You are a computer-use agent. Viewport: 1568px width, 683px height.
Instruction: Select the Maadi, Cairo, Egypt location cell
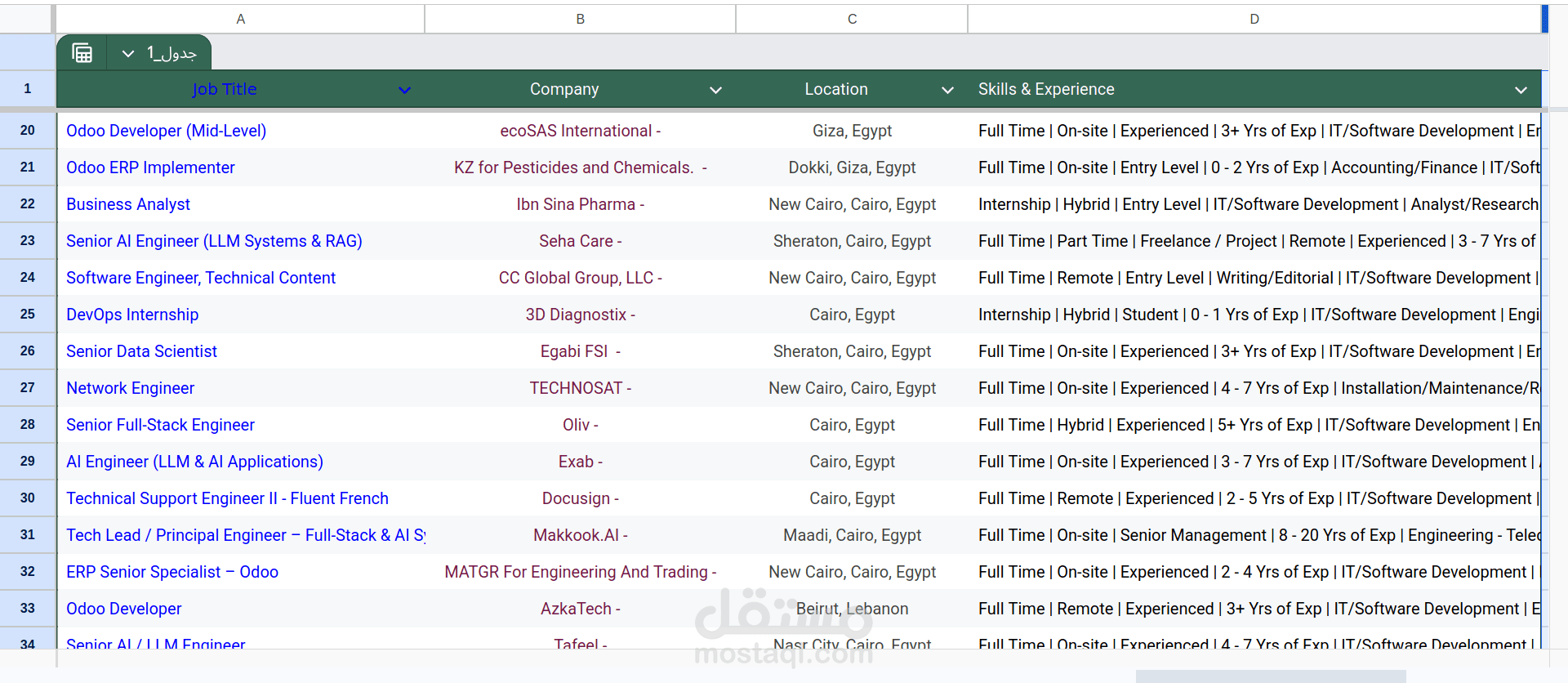(x=852, y=535)
